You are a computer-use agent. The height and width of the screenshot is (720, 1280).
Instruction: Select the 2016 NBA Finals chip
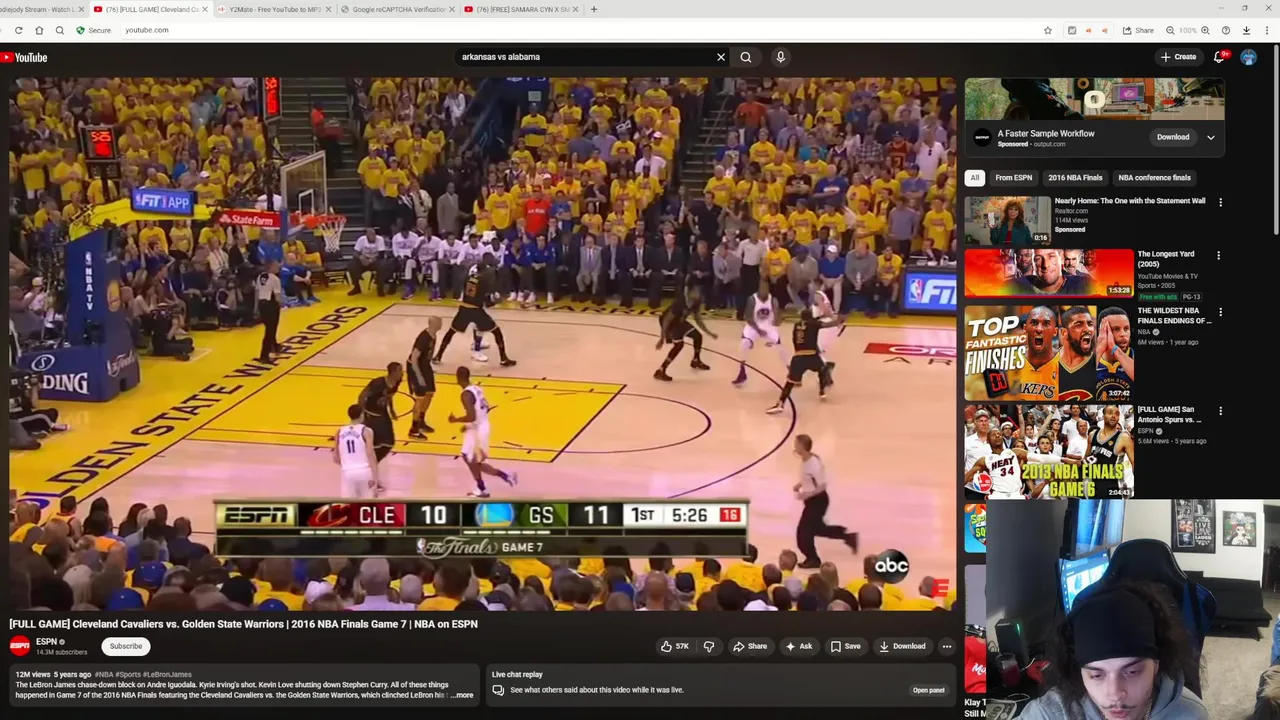[x=1075, y=178]
